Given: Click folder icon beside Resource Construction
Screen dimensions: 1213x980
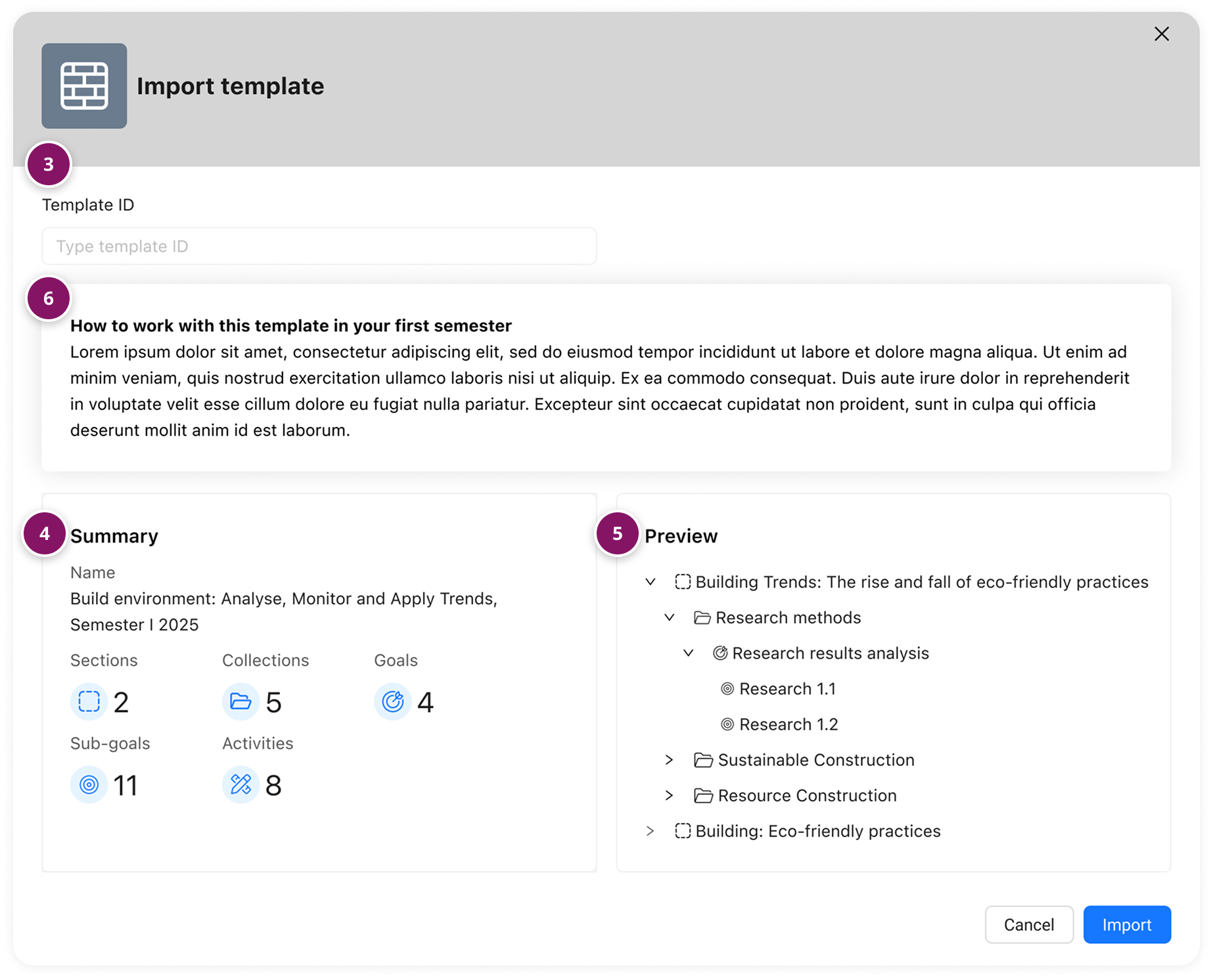Looking at the screenshot, I should [x=703, y=795].
